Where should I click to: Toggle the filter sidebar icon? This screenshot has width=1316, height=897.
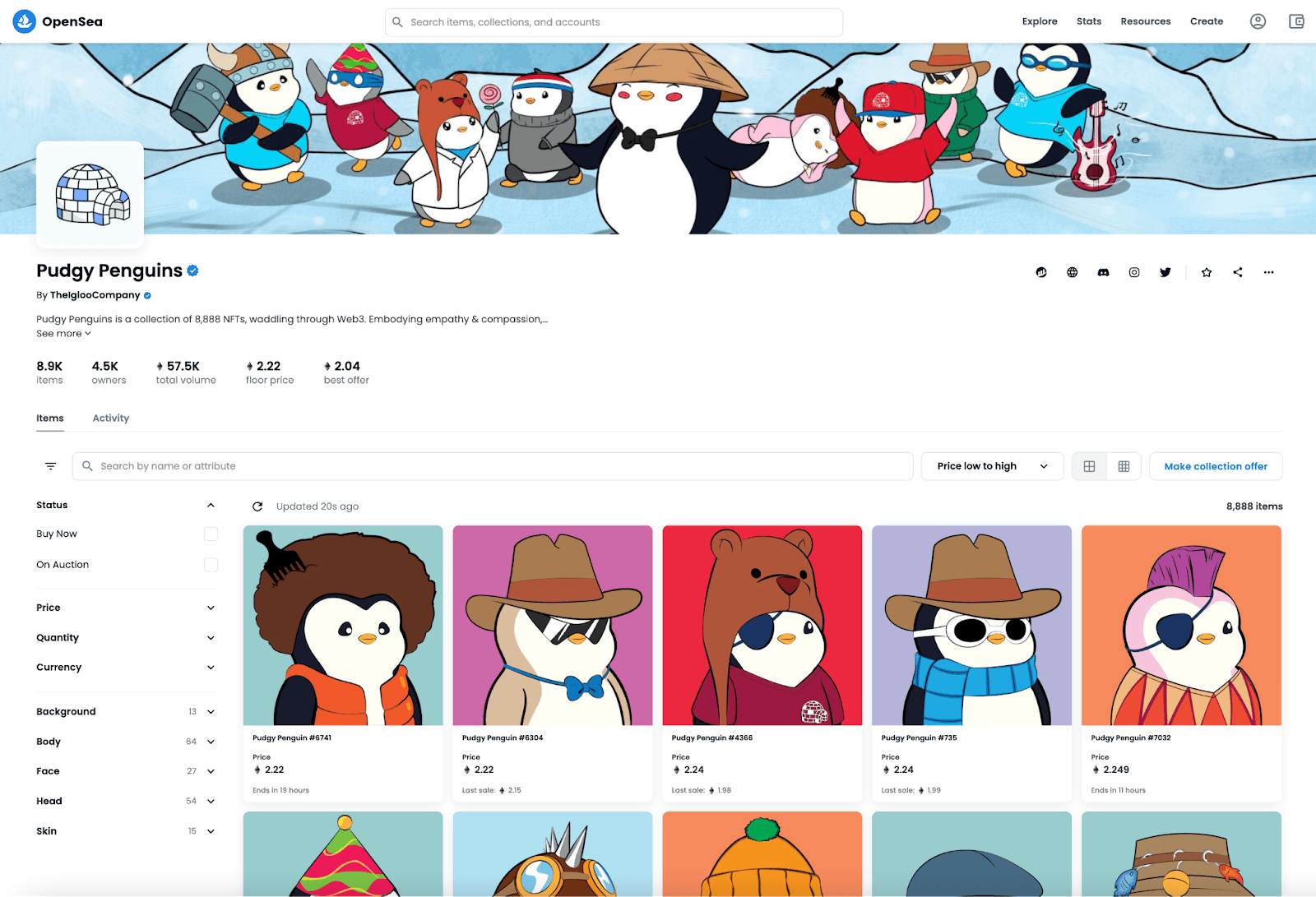[x=50, y=466]
